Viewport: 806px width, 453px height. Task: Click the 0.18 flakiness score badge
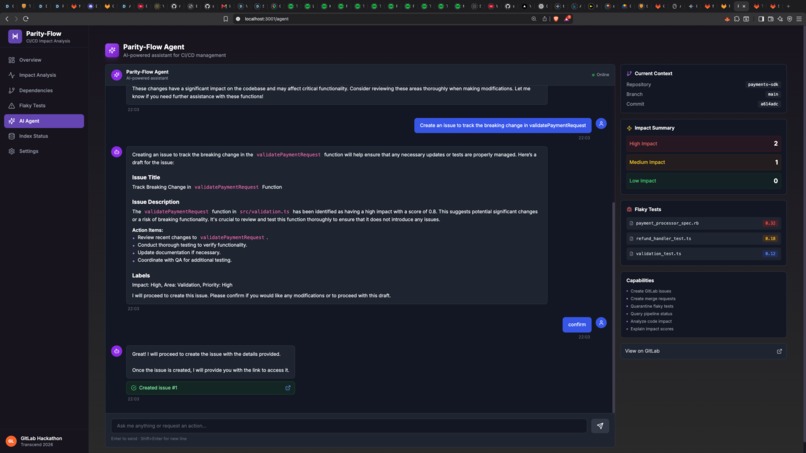point(770,239)
